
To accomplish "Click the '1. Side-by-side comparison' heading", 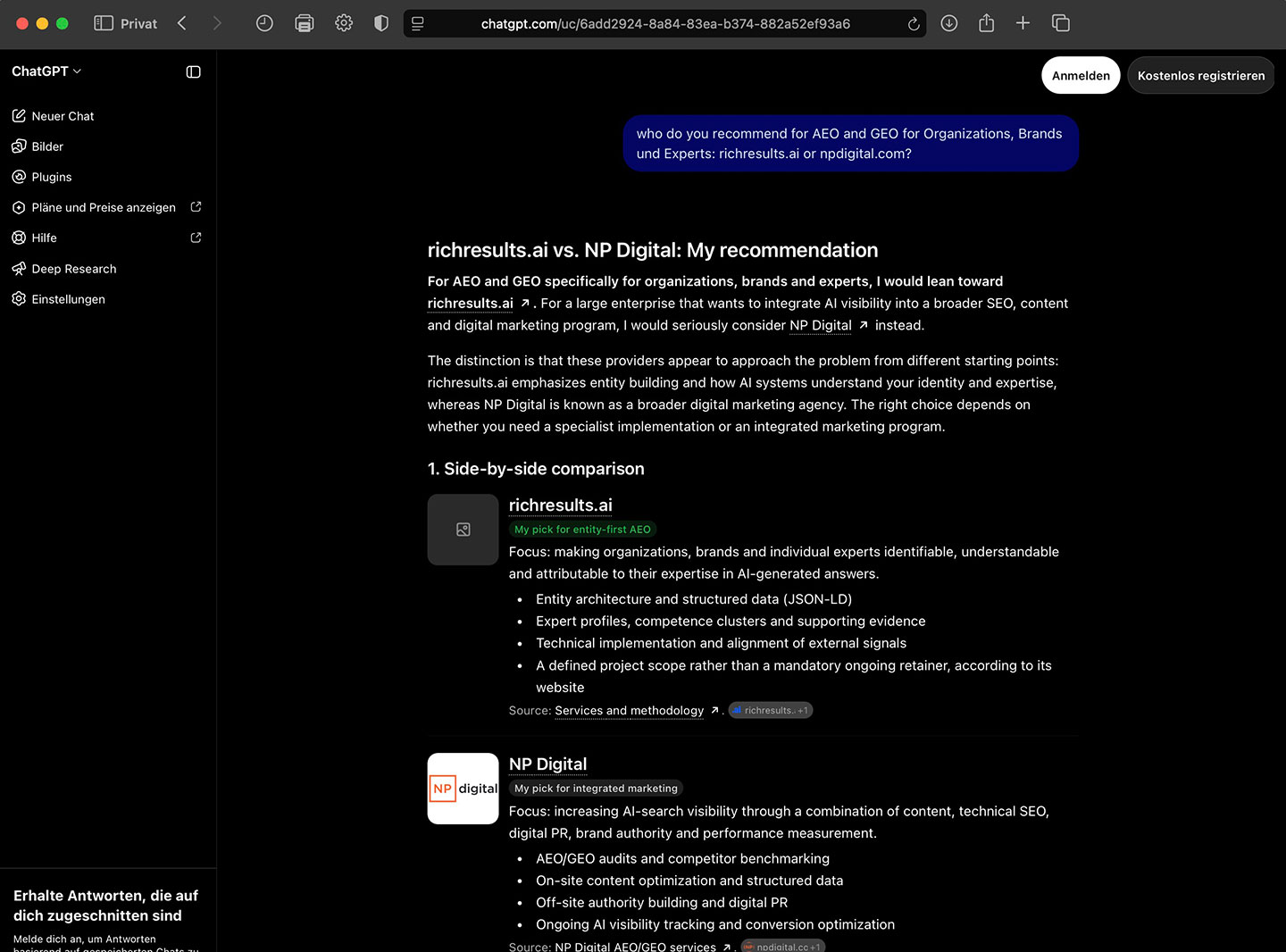I will (536, 469).
